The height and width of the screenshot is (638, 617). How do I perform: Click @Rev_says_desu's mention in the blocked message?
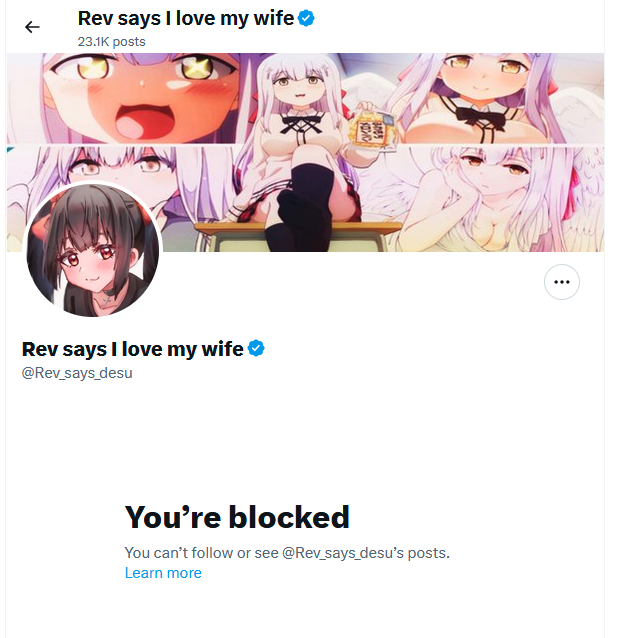343,553
